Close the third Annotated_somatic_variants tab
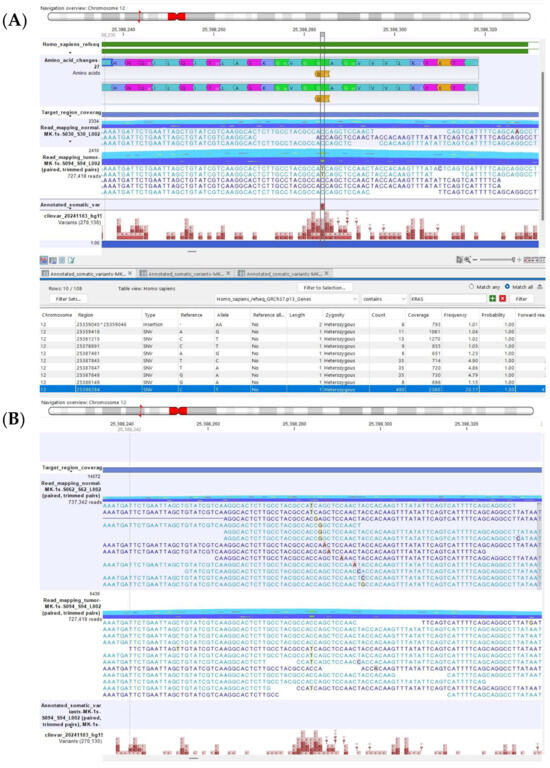 (327, 273)
